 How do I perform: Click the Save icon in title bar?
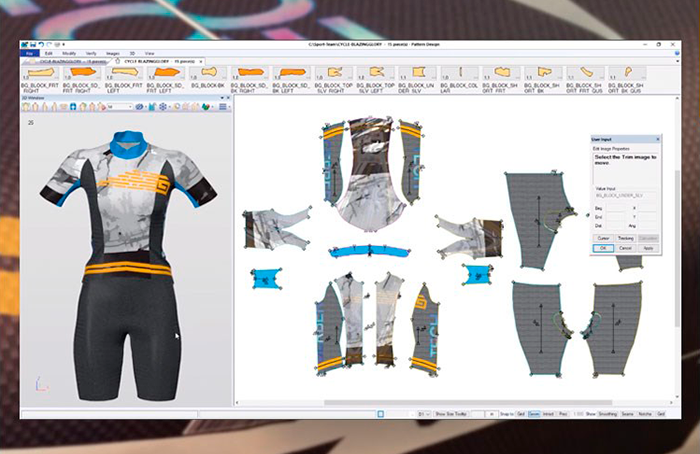click(33, 45)
